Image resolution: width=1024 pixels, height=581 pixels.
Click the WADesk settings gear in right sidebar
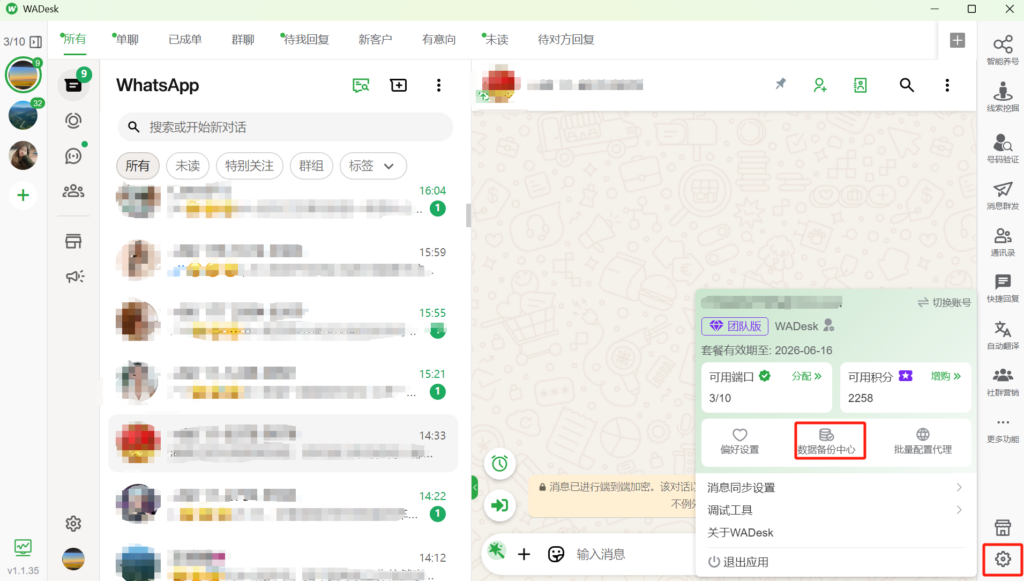[x=1002, y=559]
